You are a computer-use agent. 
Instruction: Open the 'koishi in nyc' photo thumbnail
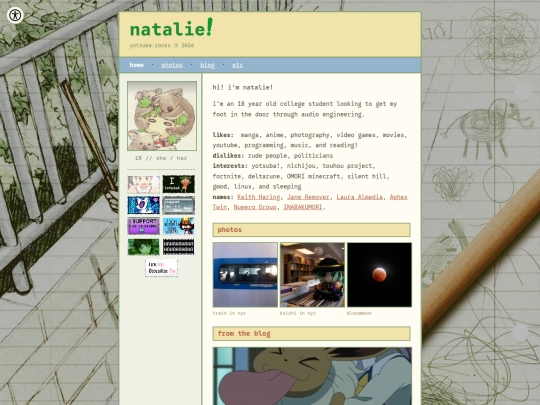(x=312, y=274)
